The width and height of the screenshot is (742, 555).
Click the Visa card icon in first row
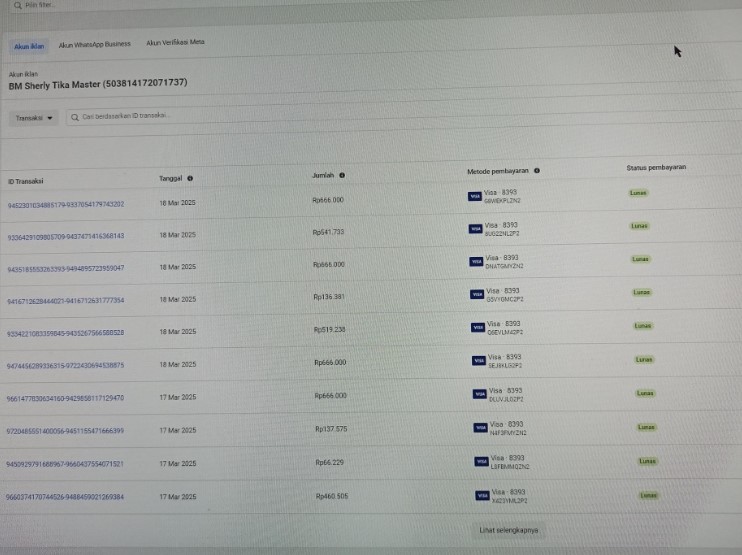click(475, 196)
